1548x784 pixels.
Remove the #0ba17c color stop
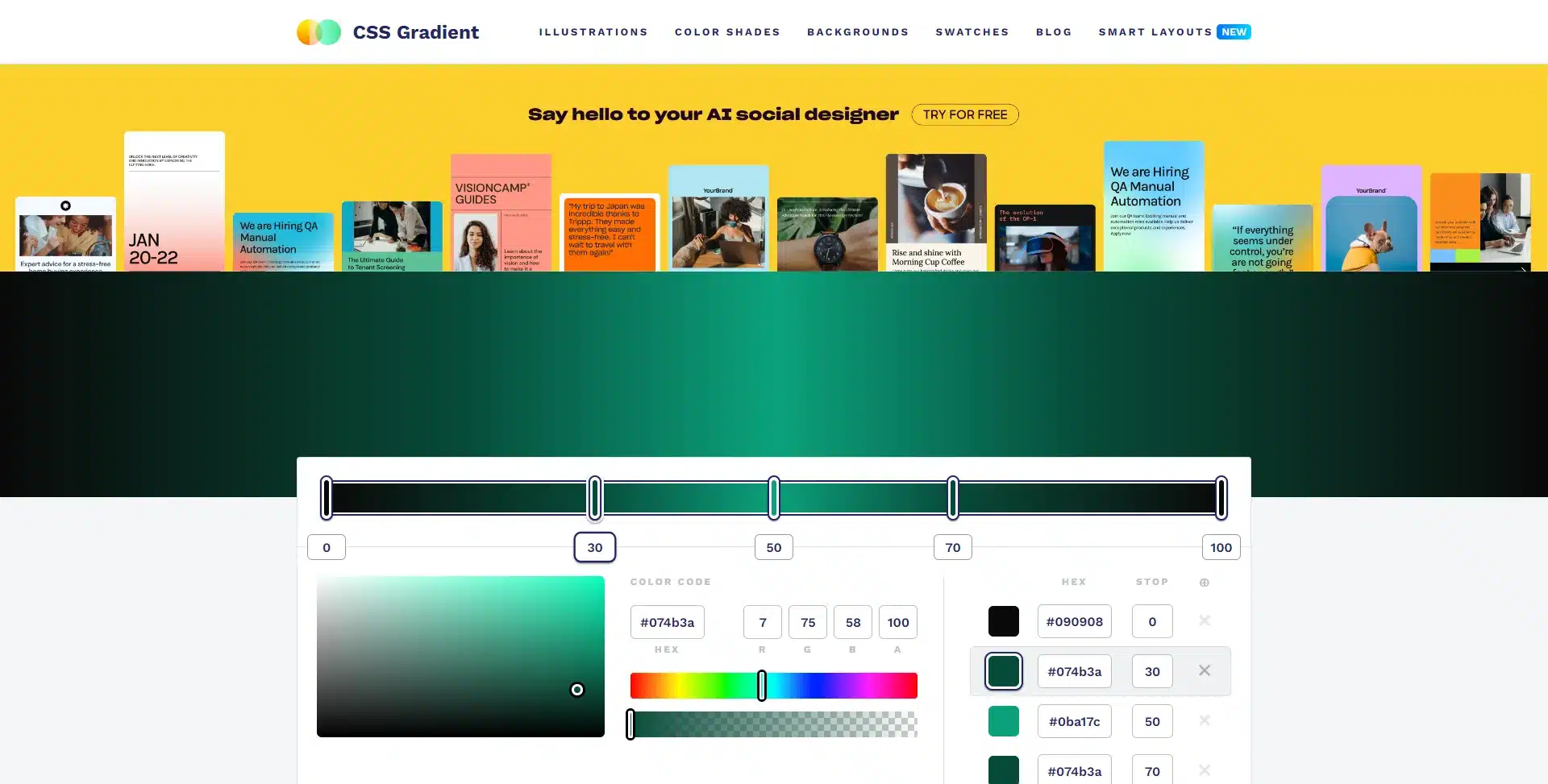pos(1204,720)
